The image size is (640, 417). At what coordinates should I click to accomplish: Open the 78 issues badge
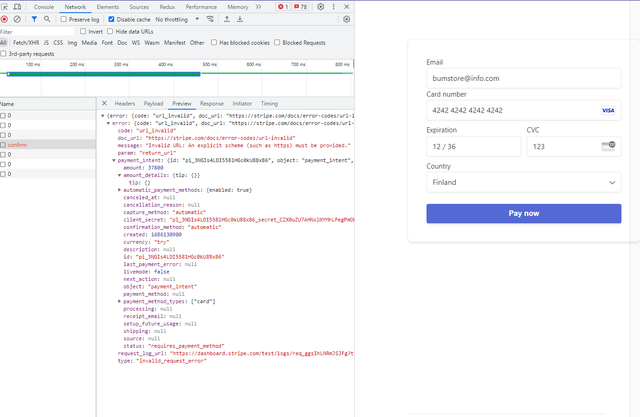[x=301, y=7]
